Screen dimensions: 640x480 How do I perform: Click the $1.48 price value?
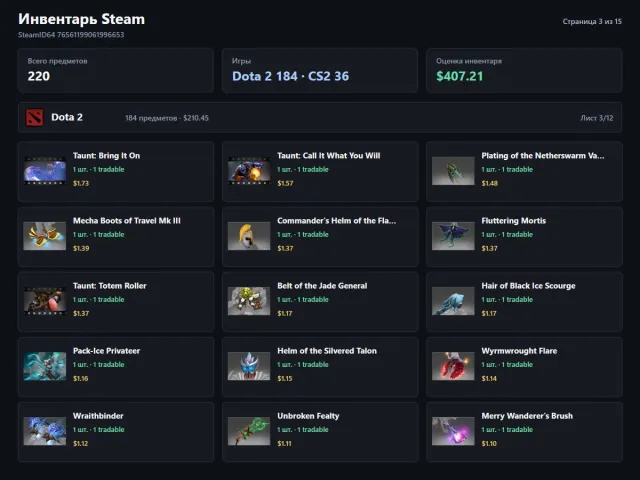tap(489, 183)
